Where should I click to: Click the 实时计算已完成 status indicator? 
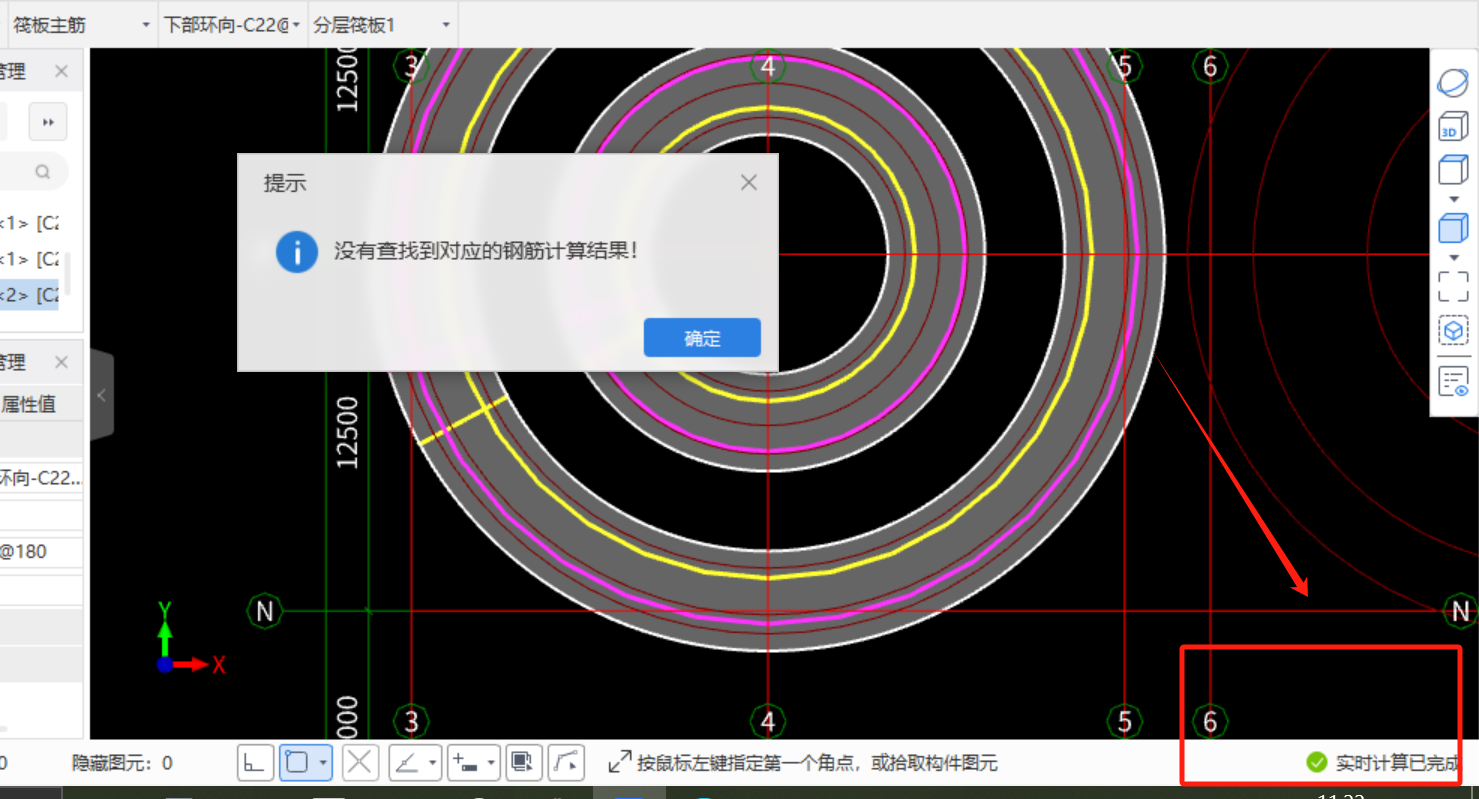click(1384, 763)
